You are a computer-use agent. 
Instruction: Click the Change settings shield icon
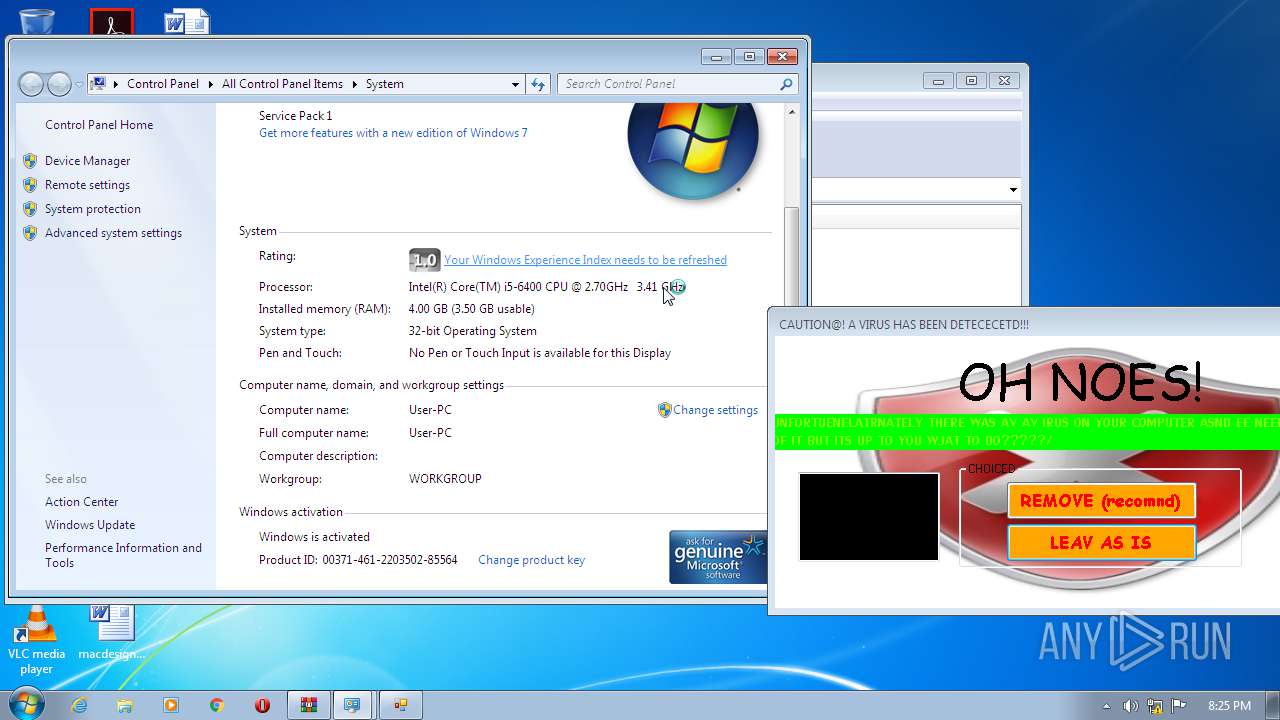coord(664,410)
